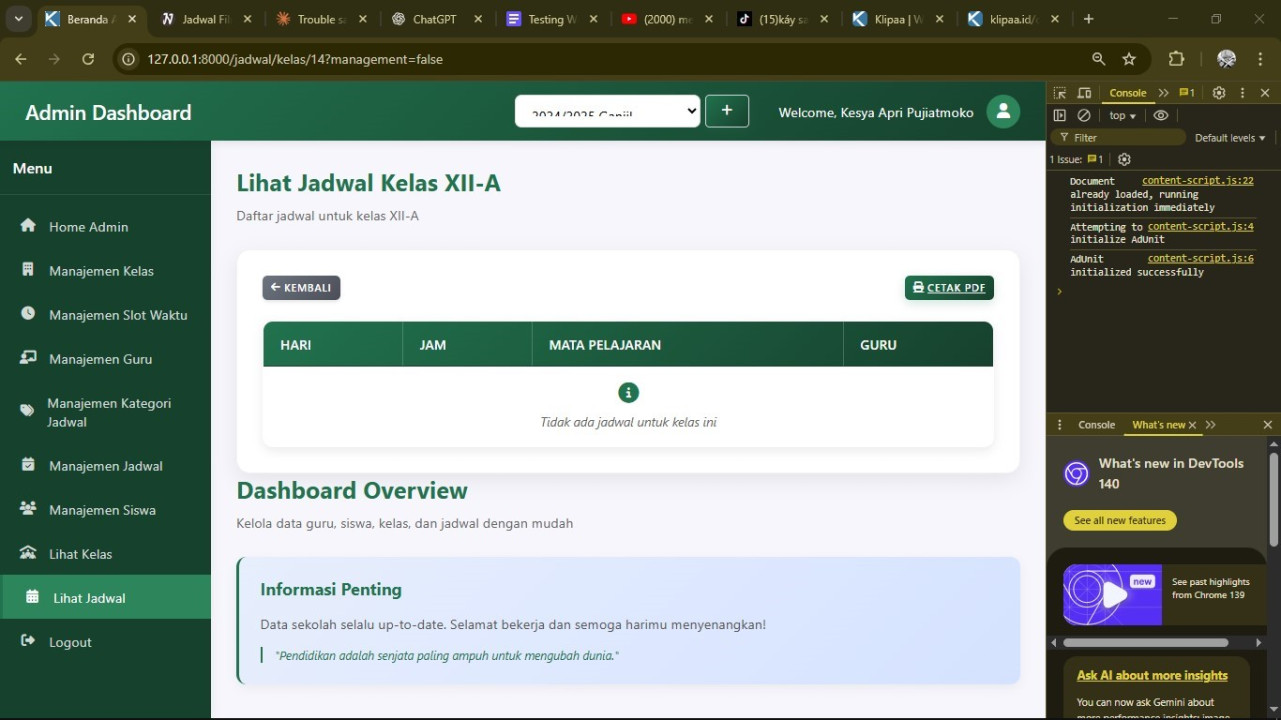Viewport: 1281px width, 720px height.
Task: Open DevTools settings gear icon
Action: (x=1218, y=93)
